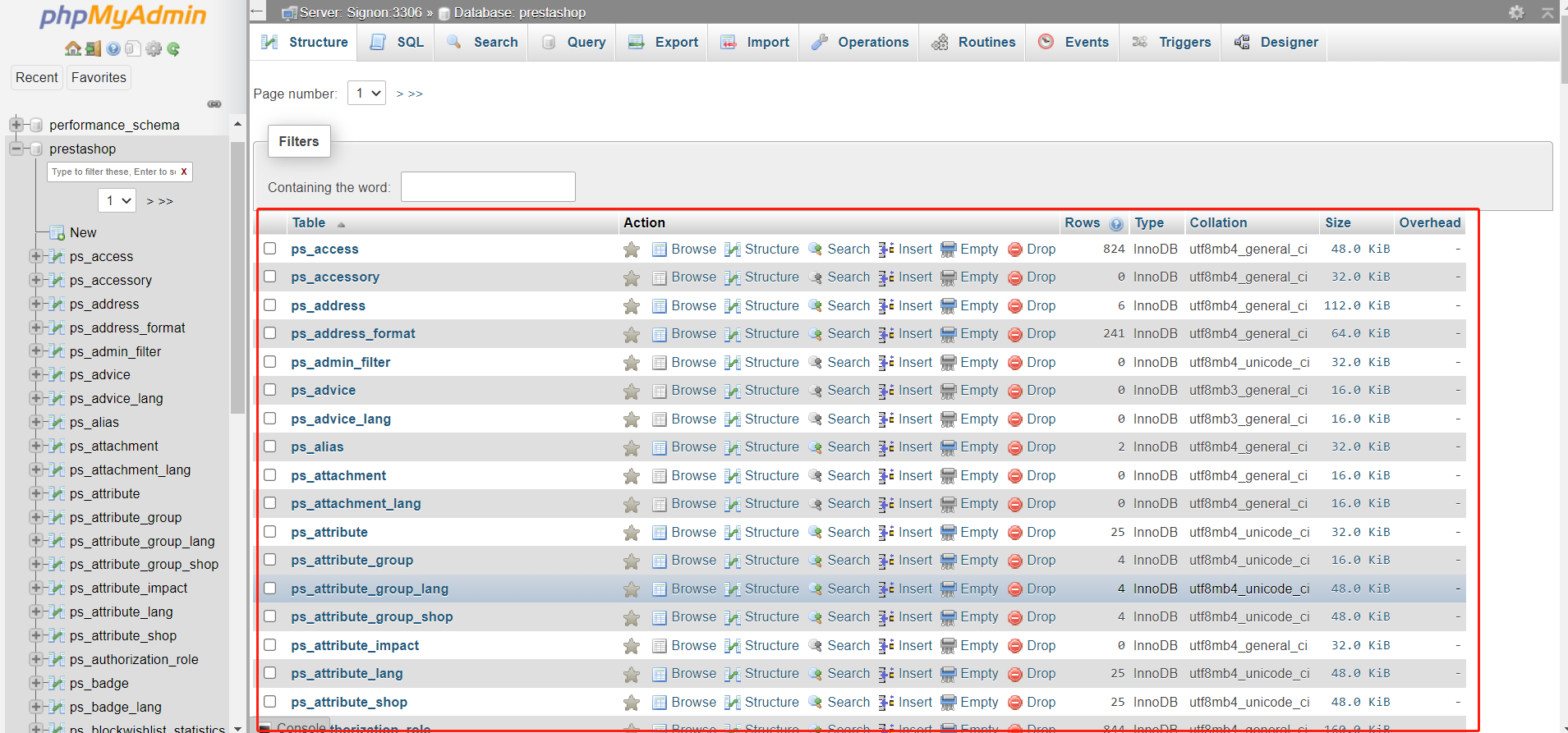The image size is (1568, 733).
Task: Expand ps_badge tree node
Action: click(36, 683)
